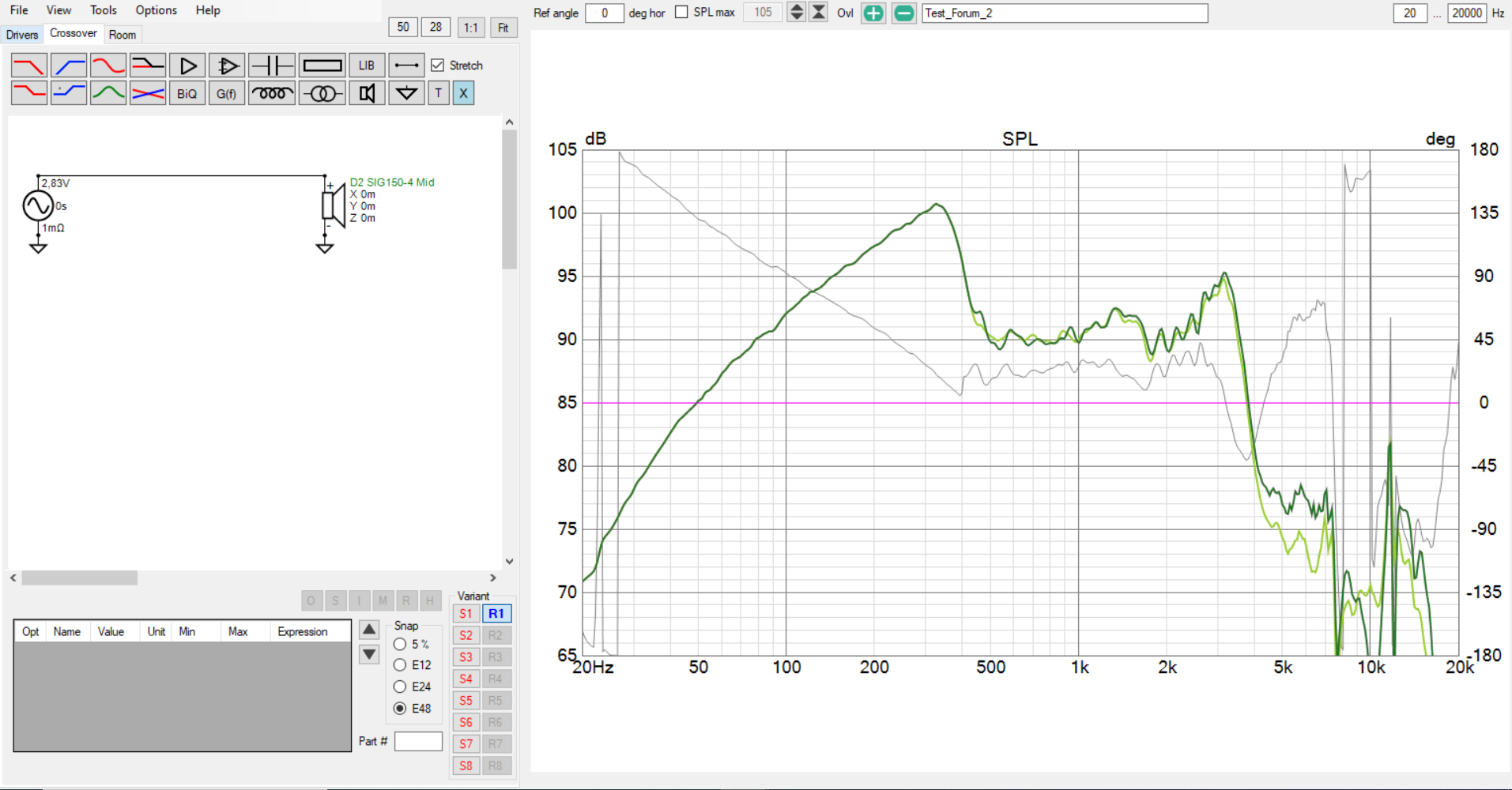Click the SPL max stepper arrows
The height and width of the screenshot is (790, 1512).
(797, 12)
